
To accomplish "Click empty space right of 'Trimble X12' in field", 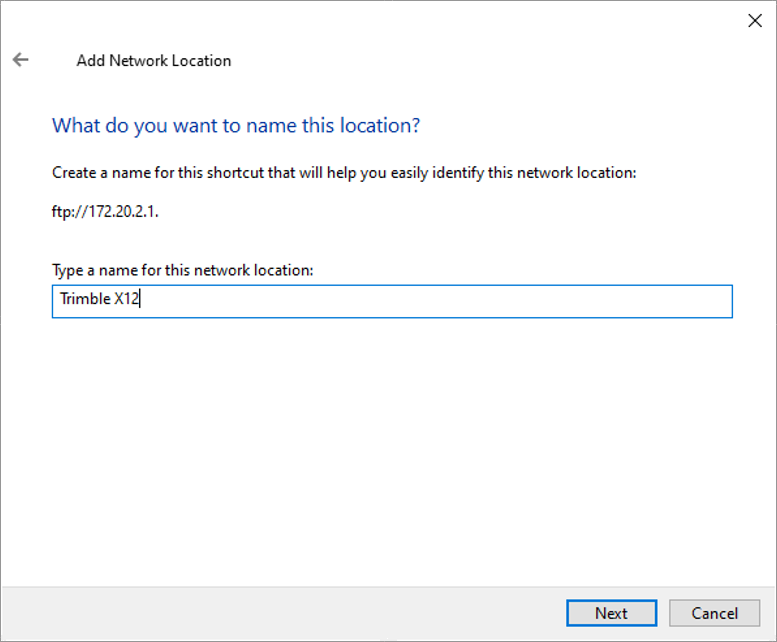I will 436,301.
